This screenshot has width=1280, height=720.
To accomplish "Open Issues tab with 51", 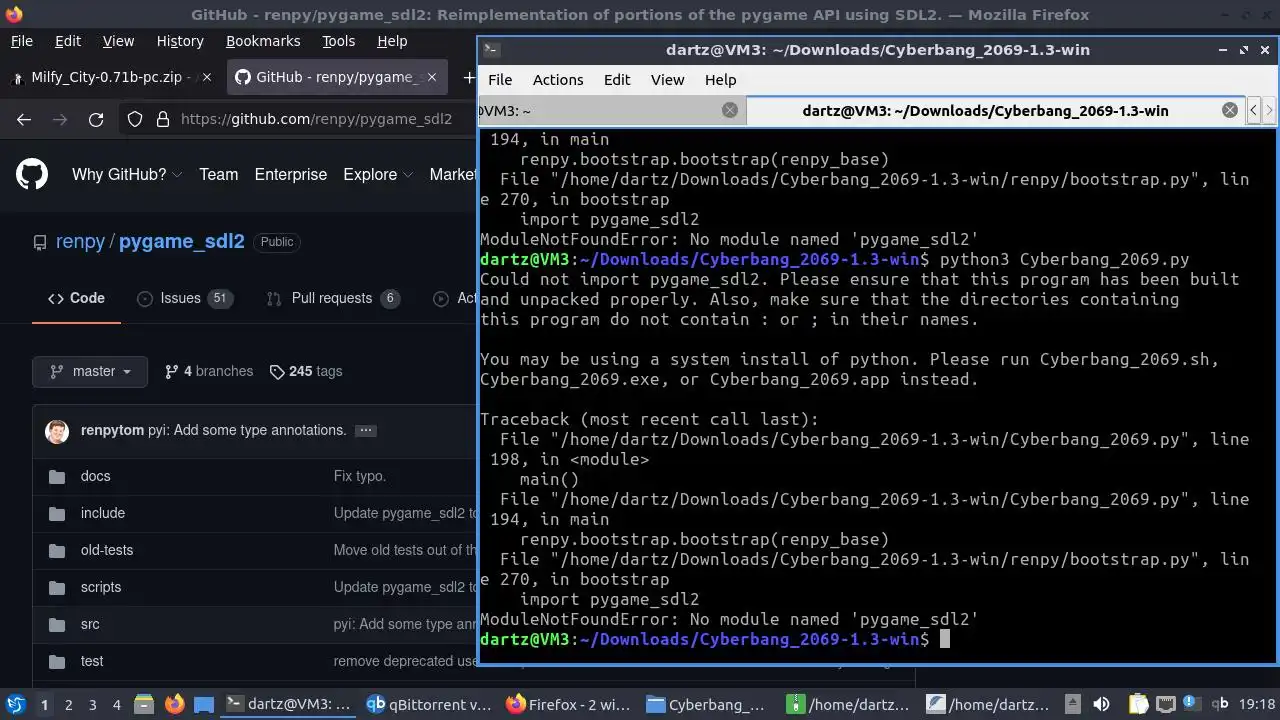I will pyautogui.click(x=184, y=298).
